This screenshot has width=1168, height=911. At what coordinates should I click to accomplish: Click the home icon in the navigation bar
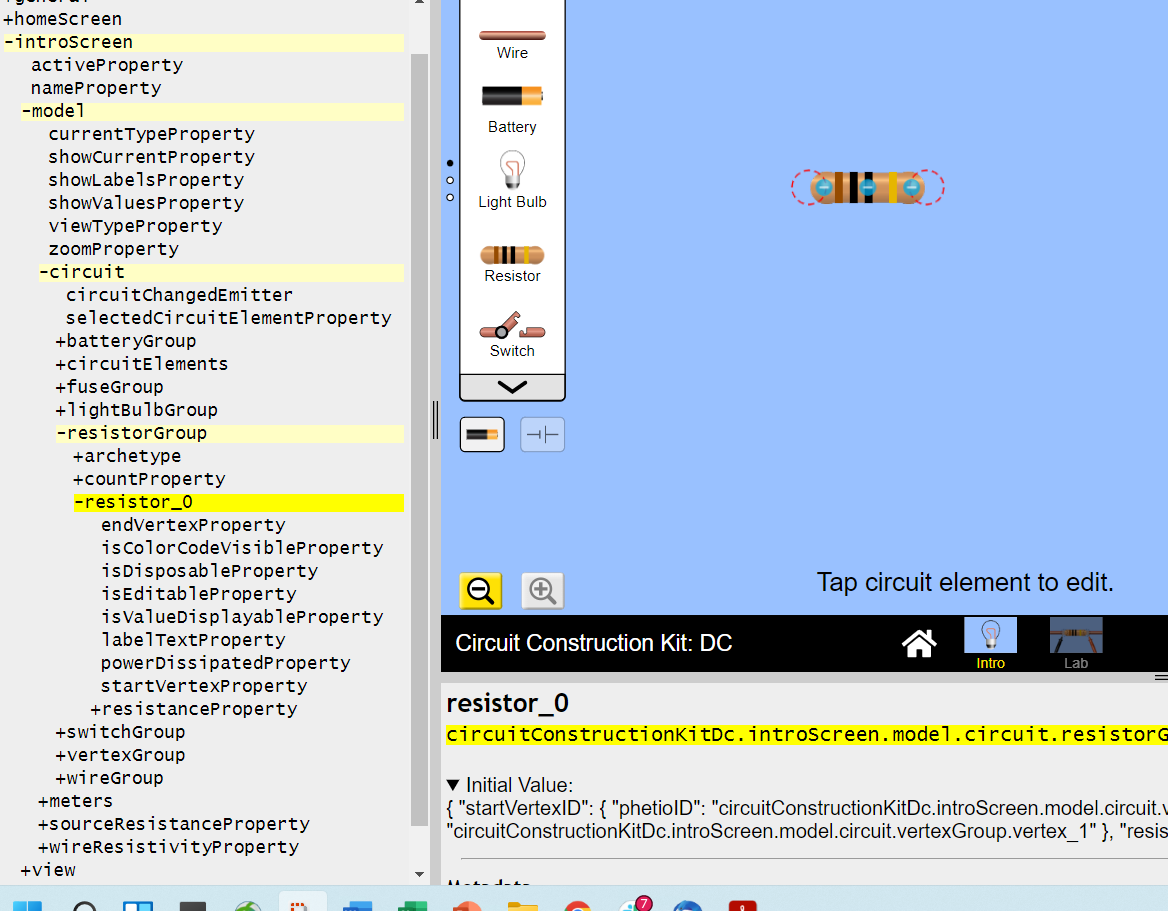point(918,643)
